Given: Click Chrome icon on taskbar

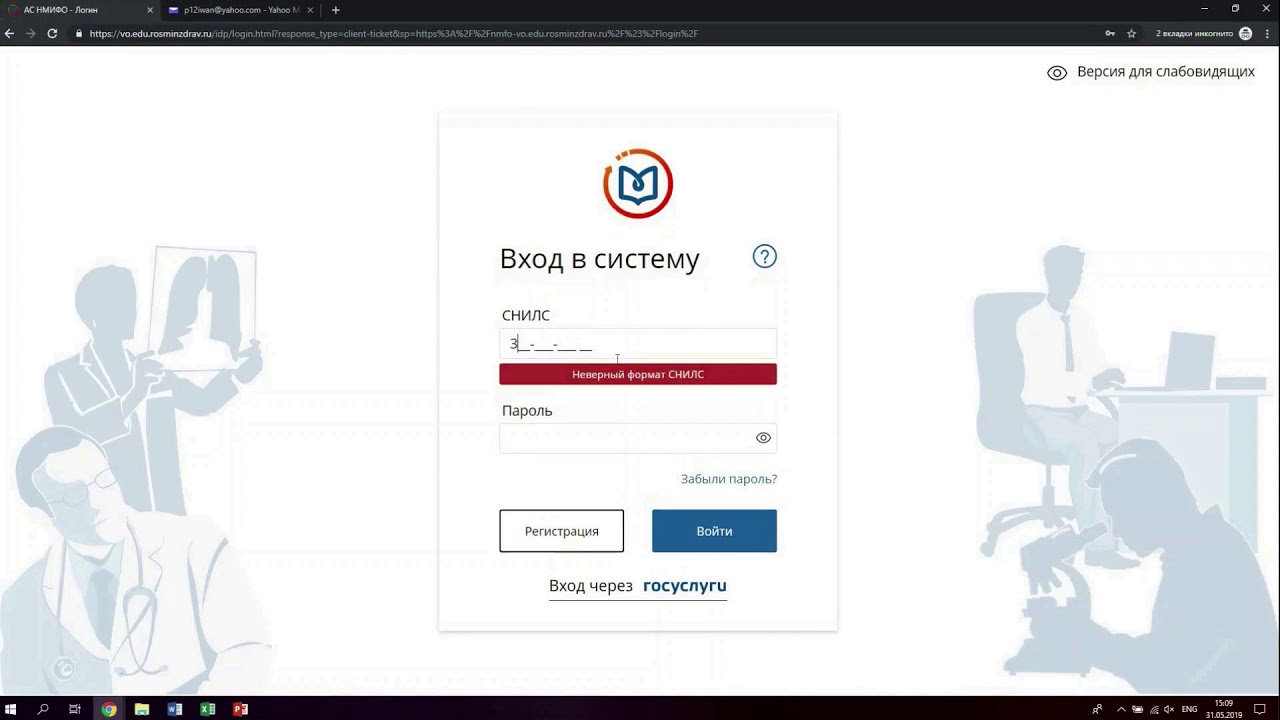Looking at the screenshot, I should (x=109, y=709).
